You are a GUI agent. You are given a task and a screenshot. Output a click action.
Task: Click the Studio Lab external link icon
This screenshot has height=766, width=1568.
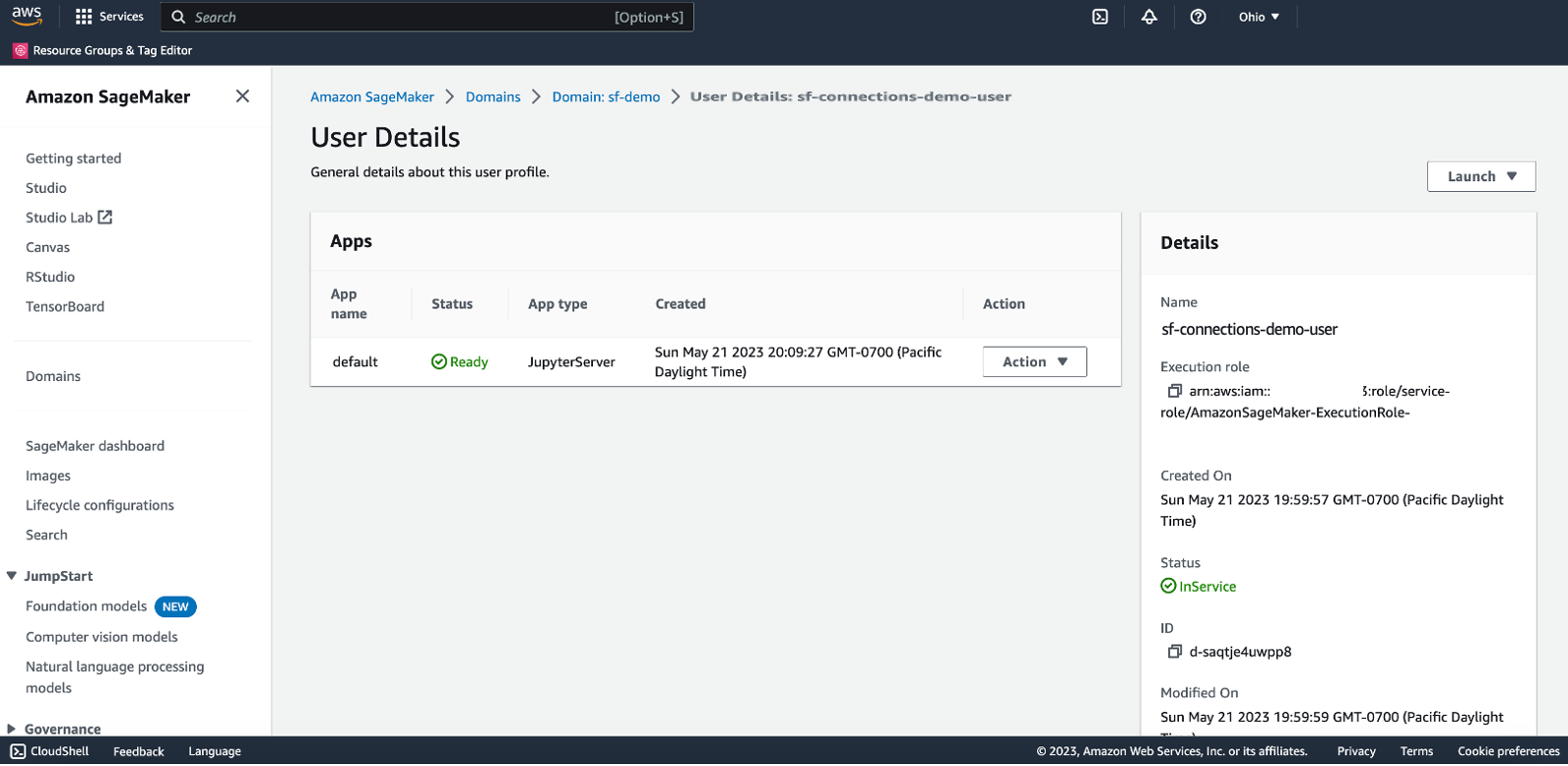(x=104, y=218)
